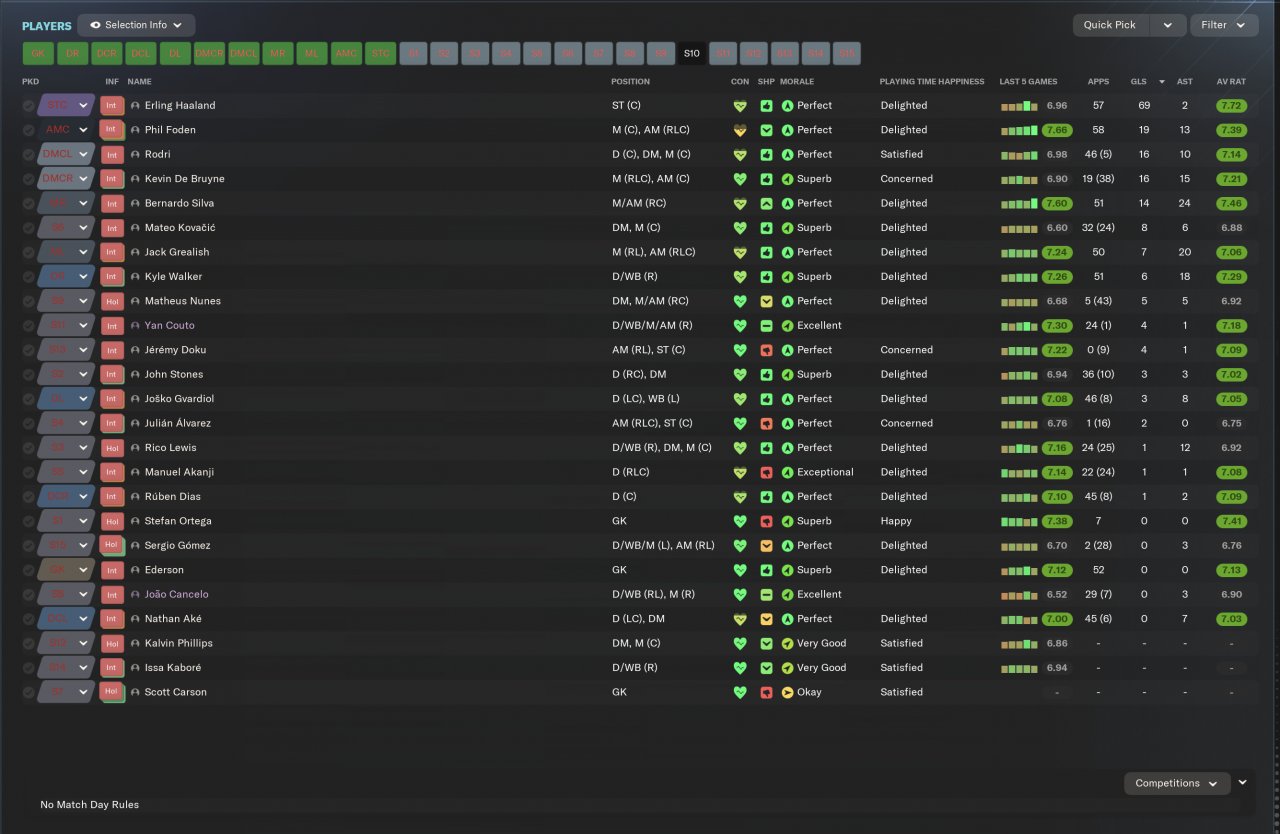Sort by the Playing Time Happiness header

(x=932, y=82)
